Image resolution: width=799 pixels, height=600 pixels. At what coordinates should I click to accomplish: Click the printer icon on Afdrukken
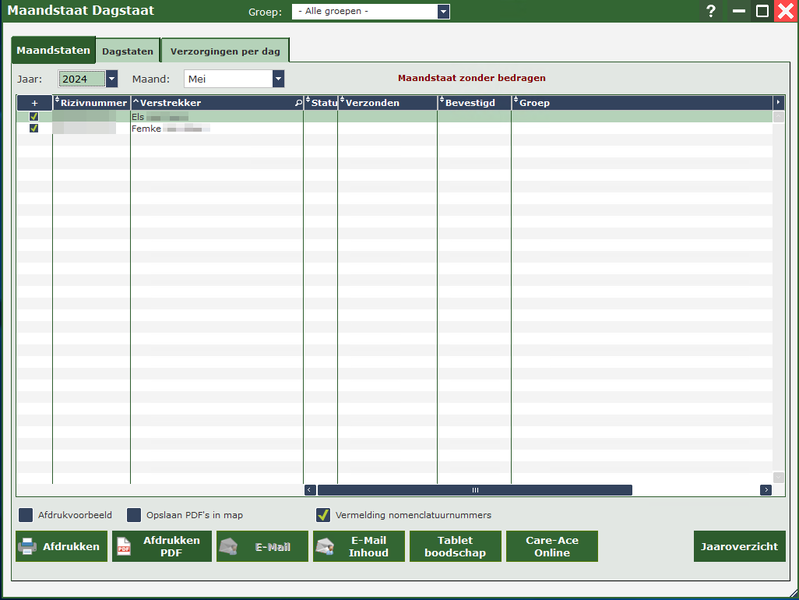point(28,546)
